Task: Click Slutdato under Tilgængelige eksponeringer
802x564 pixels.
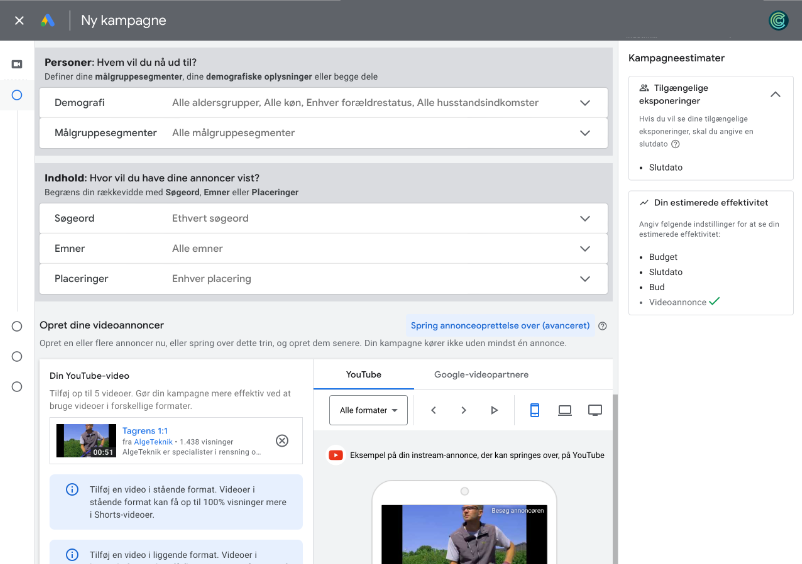Action: tap(665, 167)
